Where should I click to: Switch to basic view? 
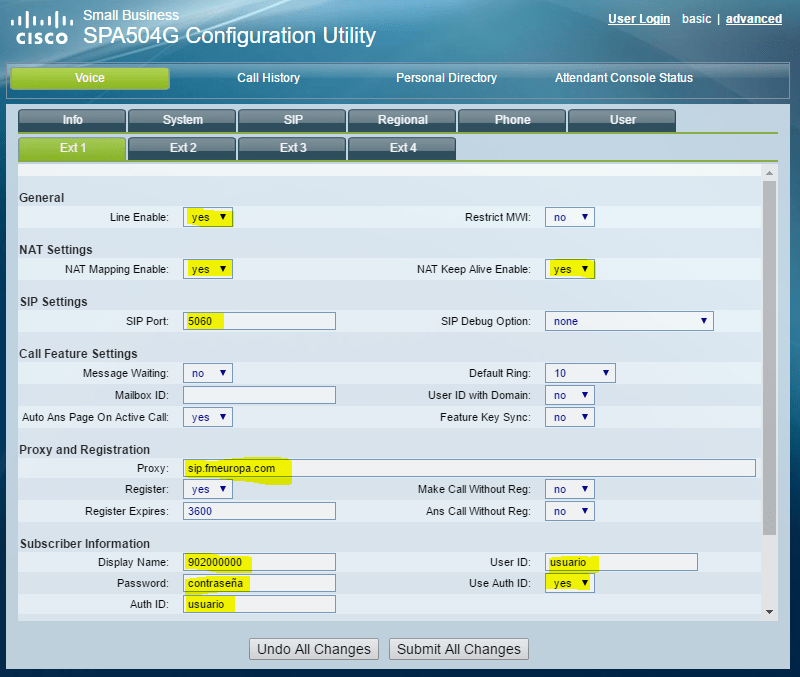pyautogui.click(x=696, y=19)
